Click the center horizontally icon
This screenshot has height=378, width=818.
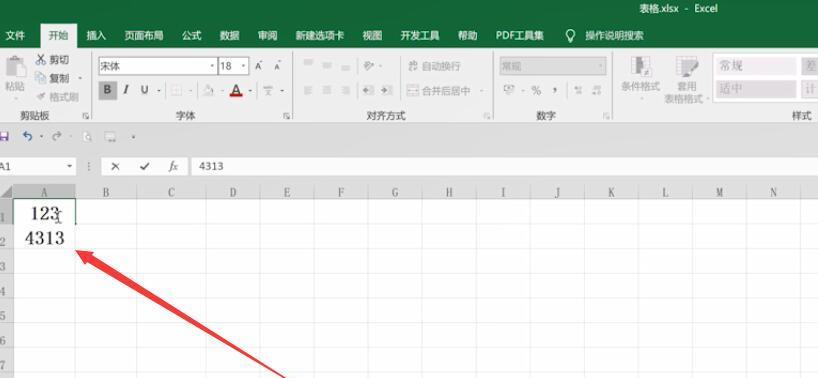point(327,91)
